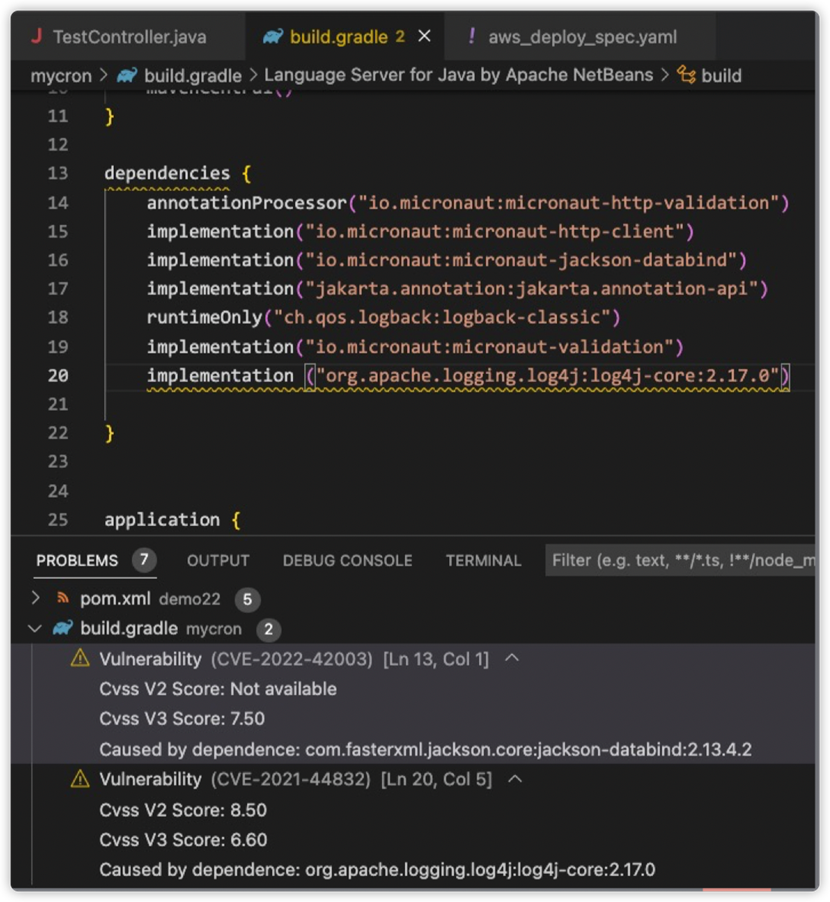Open the aws_deploy_spec.yaml editor tab
This screenshot has width=830, height=902.
tap(582, 37)
